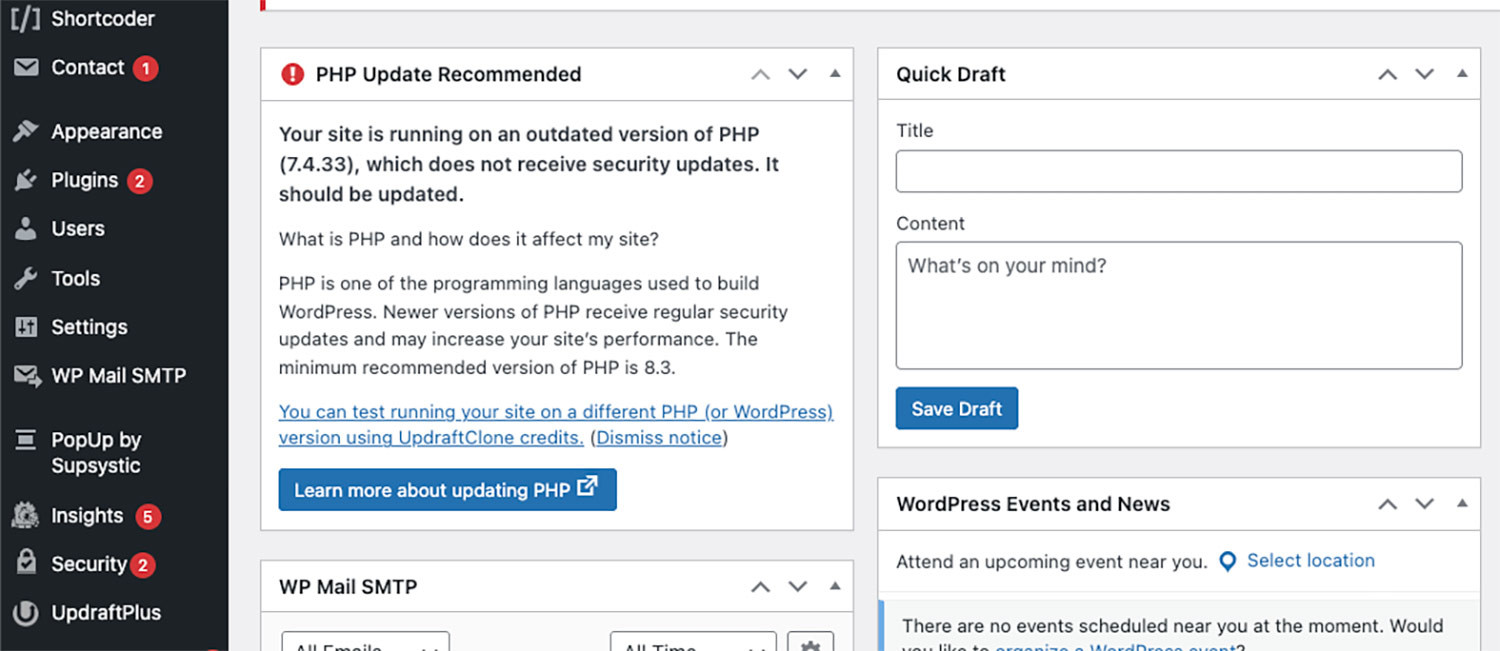Click the WP Mail SMTP envelope icon
This screenshot has width=1500, height=651.
click(26, 376)
